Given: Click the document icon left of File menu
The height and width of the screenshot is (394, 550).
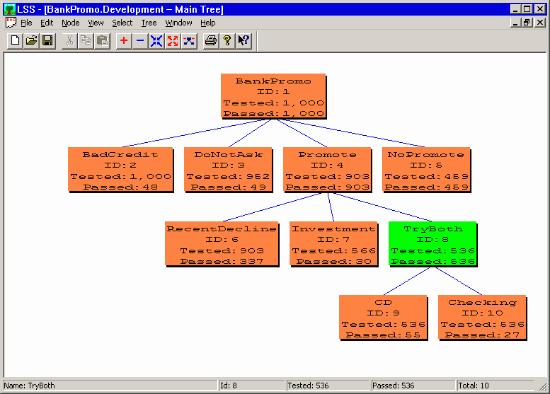Looking at the screenshot, I should coord(11,23).
